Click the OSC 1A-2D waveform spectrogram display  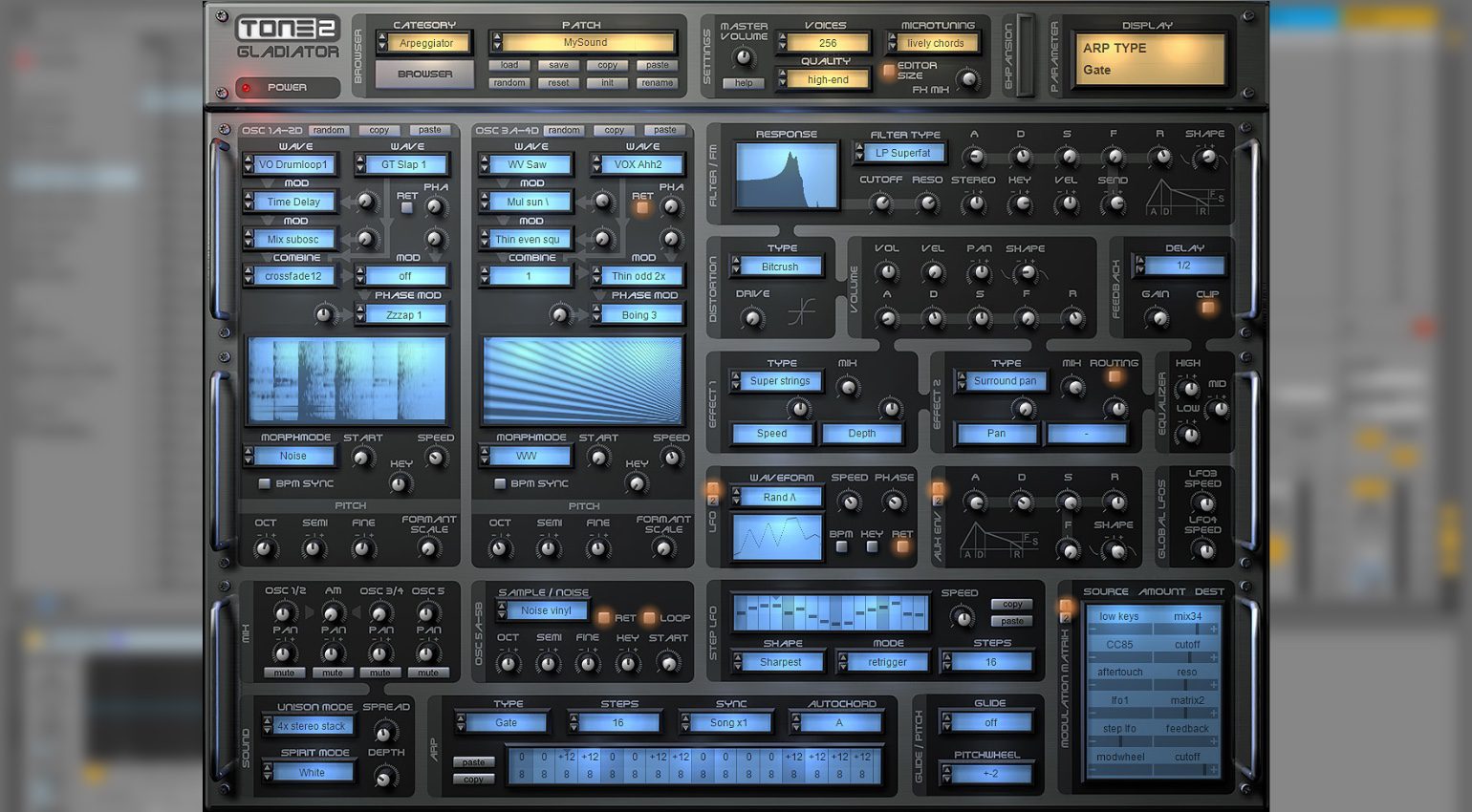(x=347, y=378)
